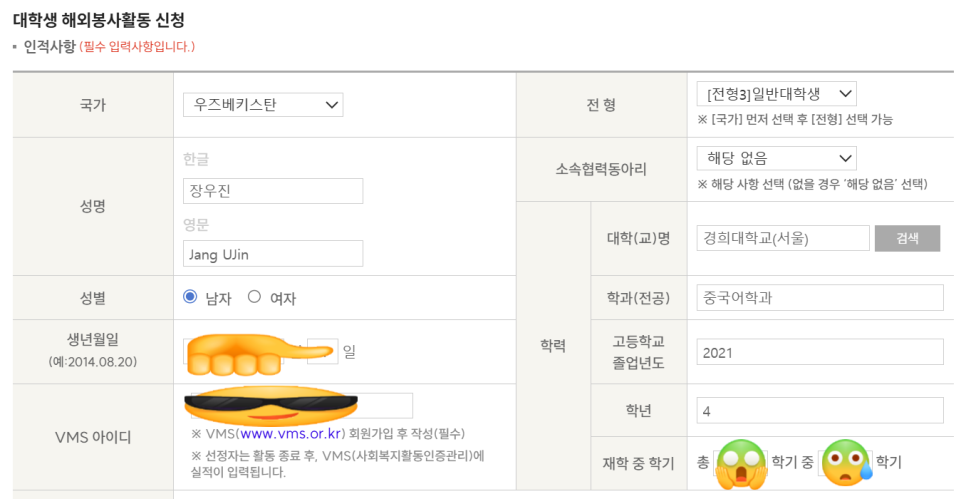
Task: Click the 학과(전공) field showing 중국어학과
Action: (820, 298)
